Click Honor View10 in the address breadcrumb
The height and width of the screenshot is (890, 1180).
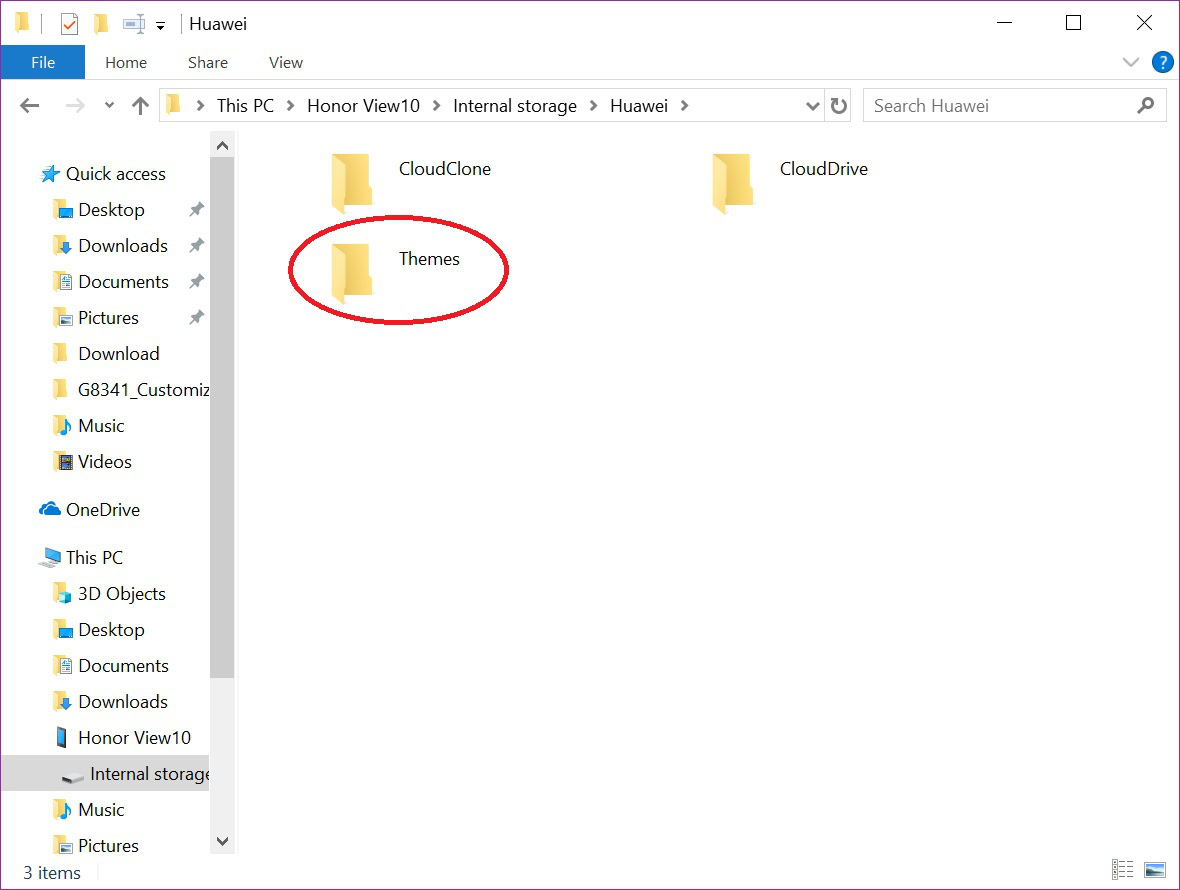coord(363,105)
